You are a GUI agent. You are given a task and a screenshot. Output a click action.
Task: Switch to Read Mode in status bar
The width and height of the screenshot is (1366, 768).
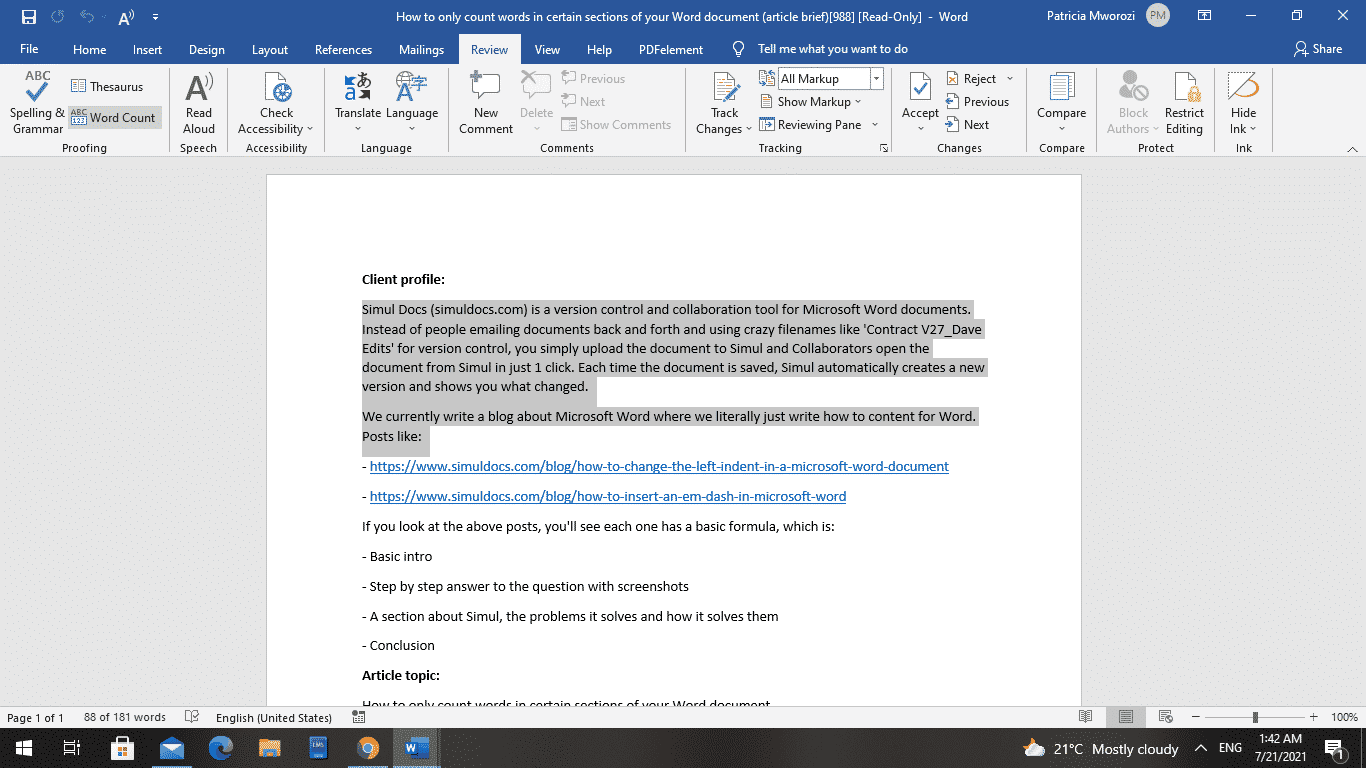pyautogui.click(x=1085, y=716)
